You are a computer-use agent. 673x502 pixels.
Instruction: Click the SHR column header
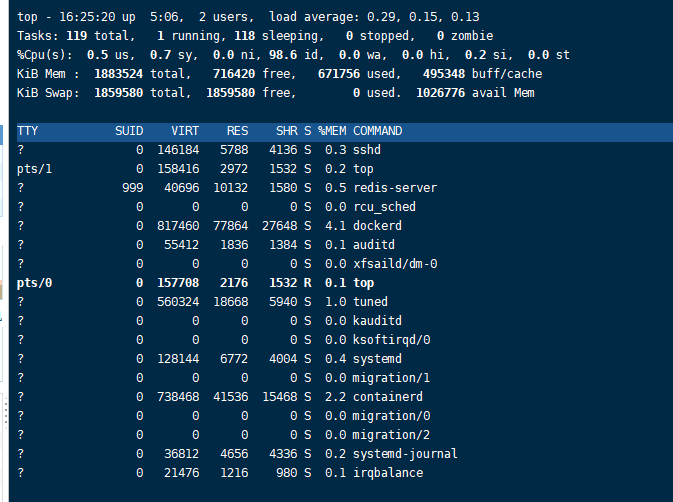287,131
